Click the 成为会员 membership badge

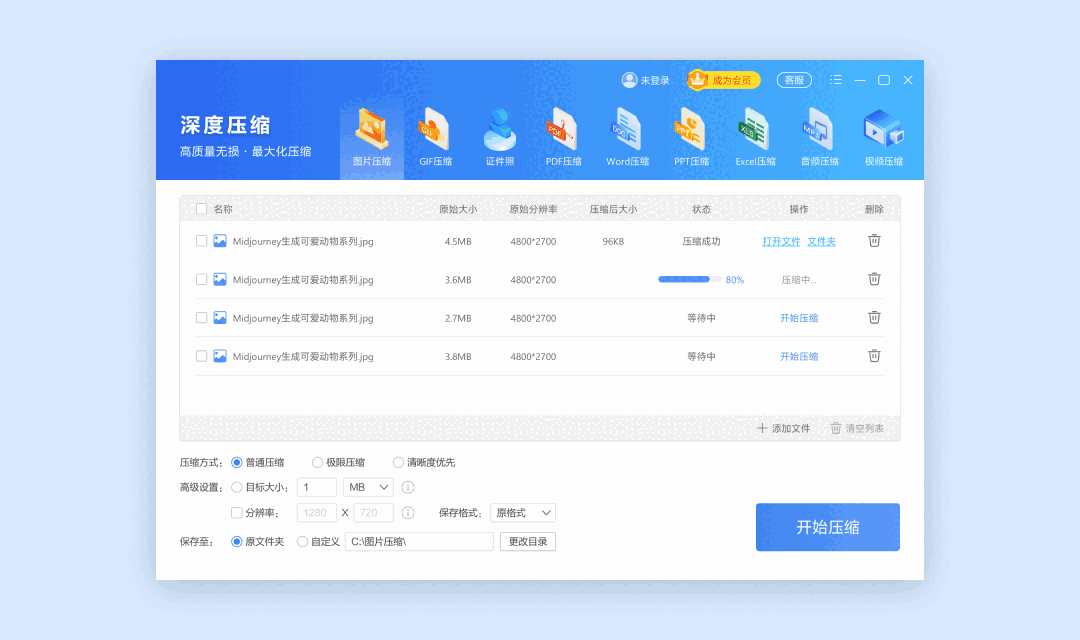722,80
